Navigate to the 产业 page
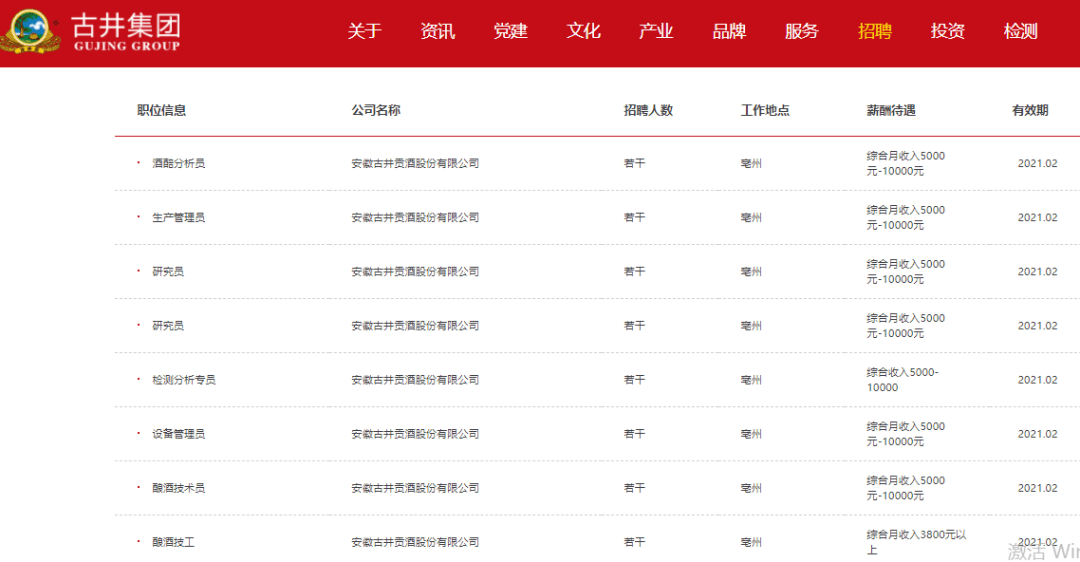This screenshot has height=562, width=1080. click(657, 31)
